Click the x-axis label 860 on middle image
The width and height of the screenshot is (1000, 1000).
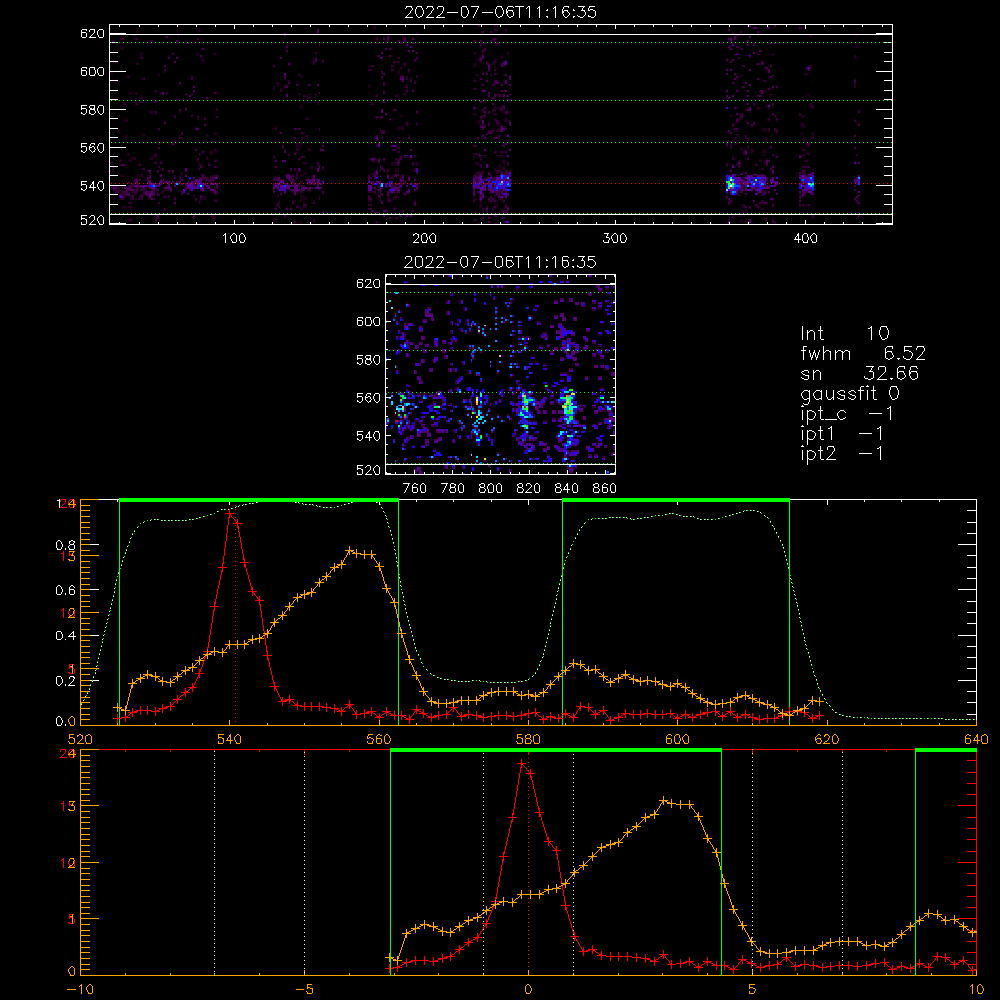605,489
